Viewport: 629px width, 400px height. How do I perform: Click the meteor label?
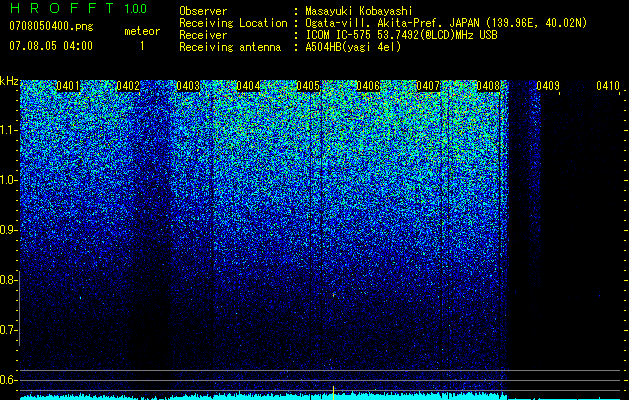pos(142,31)
